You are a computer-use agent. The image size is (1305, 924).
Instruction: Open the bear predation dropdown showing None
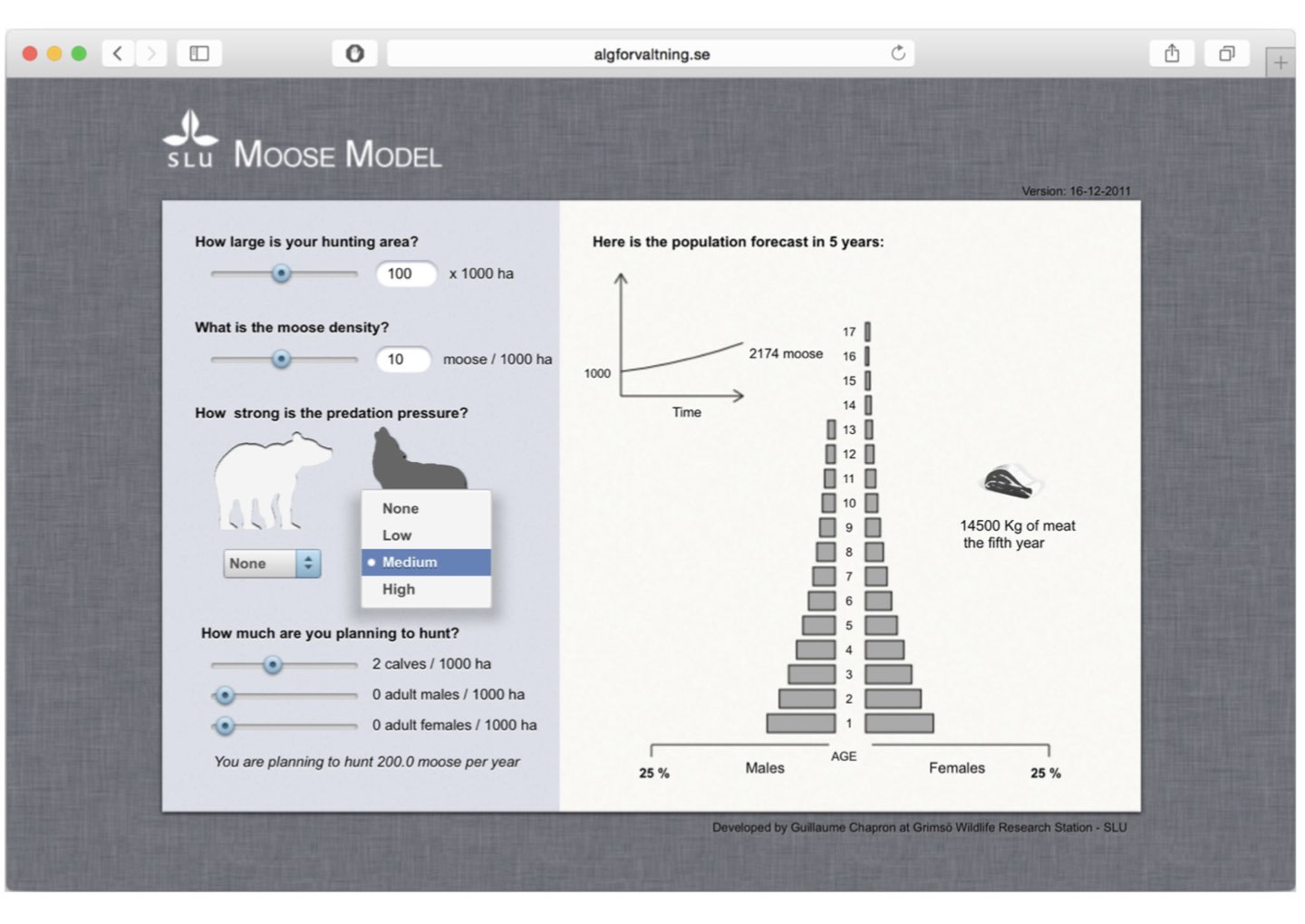[272, 563]
